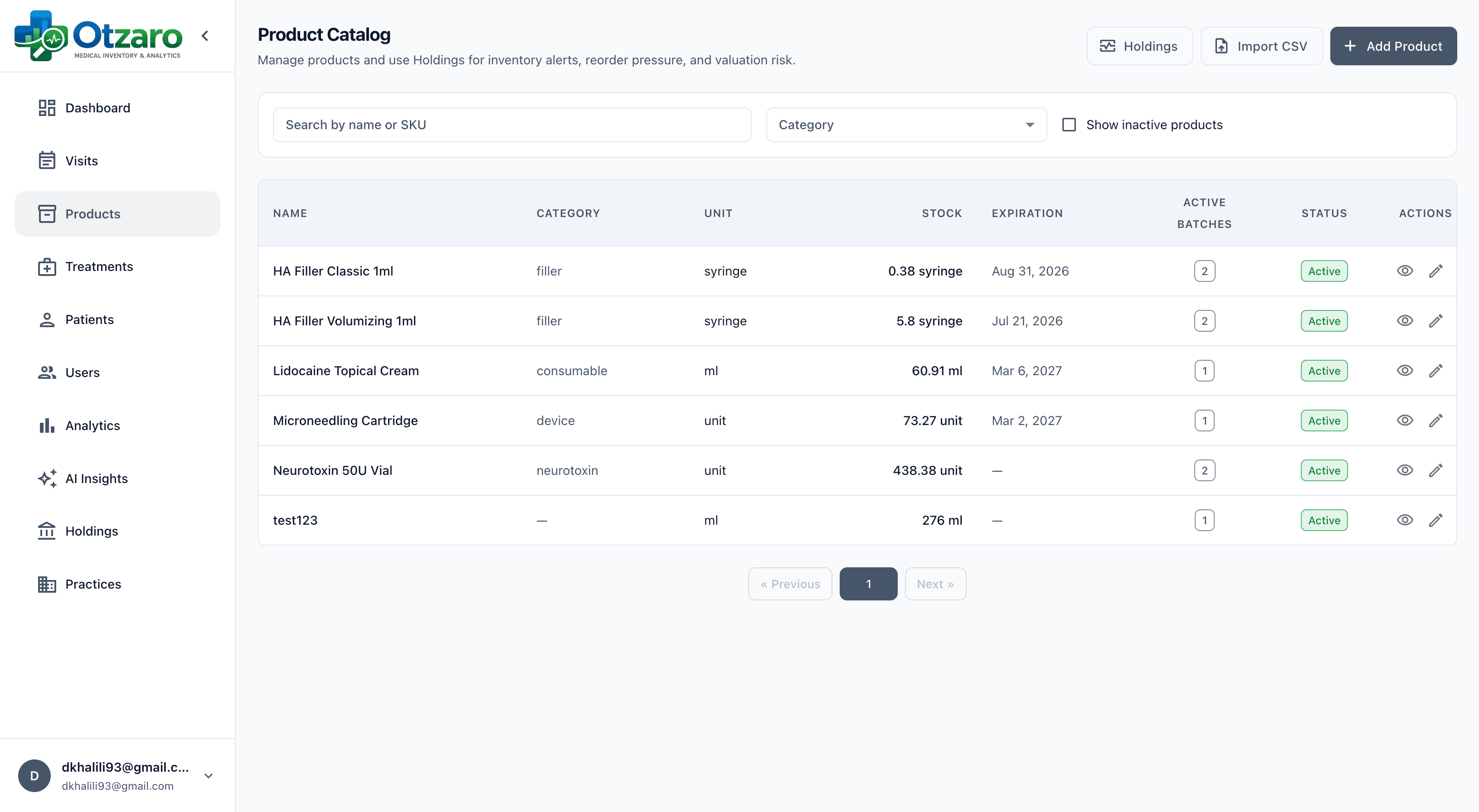Edit the Lidocaine Topical Cream entry
Image resolution: width=1479 pixels, height=812 pixels.
[1436, 370]
